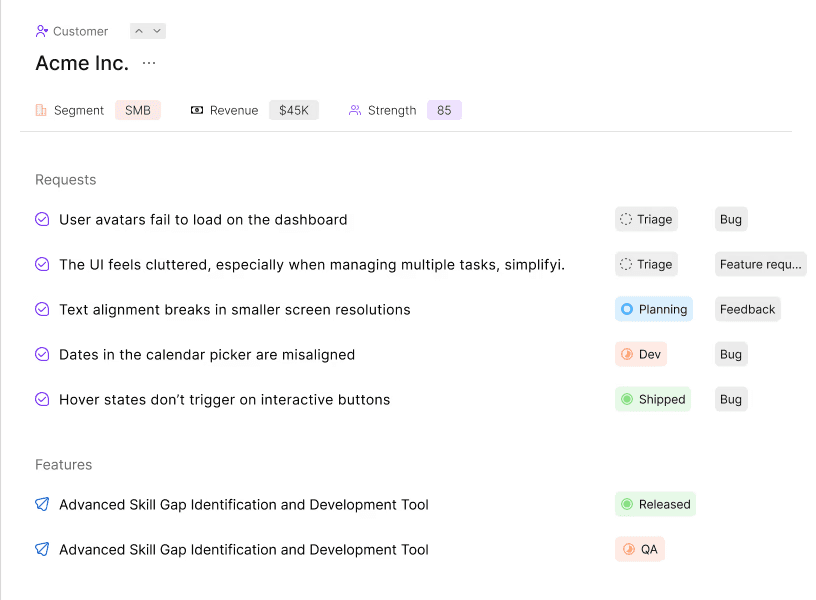This screenshot has height=600, width=816.
Task: Open request 'Hover states don't trigger on interactive buttons'
Action: point(224,400)
